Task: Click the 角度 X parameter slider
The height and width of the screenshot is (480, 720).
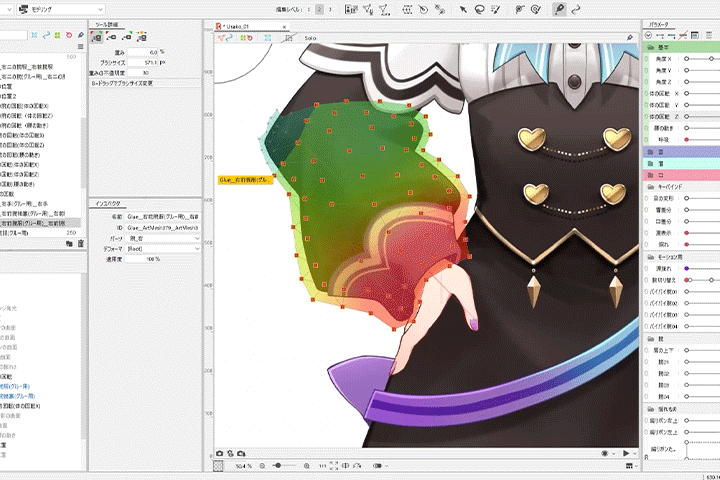Action: click(x=702, y=59)
